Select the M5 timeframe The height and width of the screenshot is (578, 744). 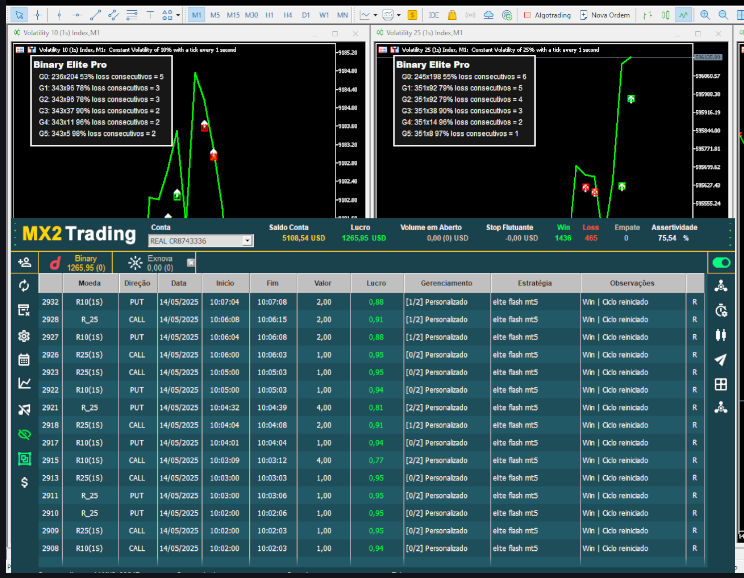(x=215, y=15)
